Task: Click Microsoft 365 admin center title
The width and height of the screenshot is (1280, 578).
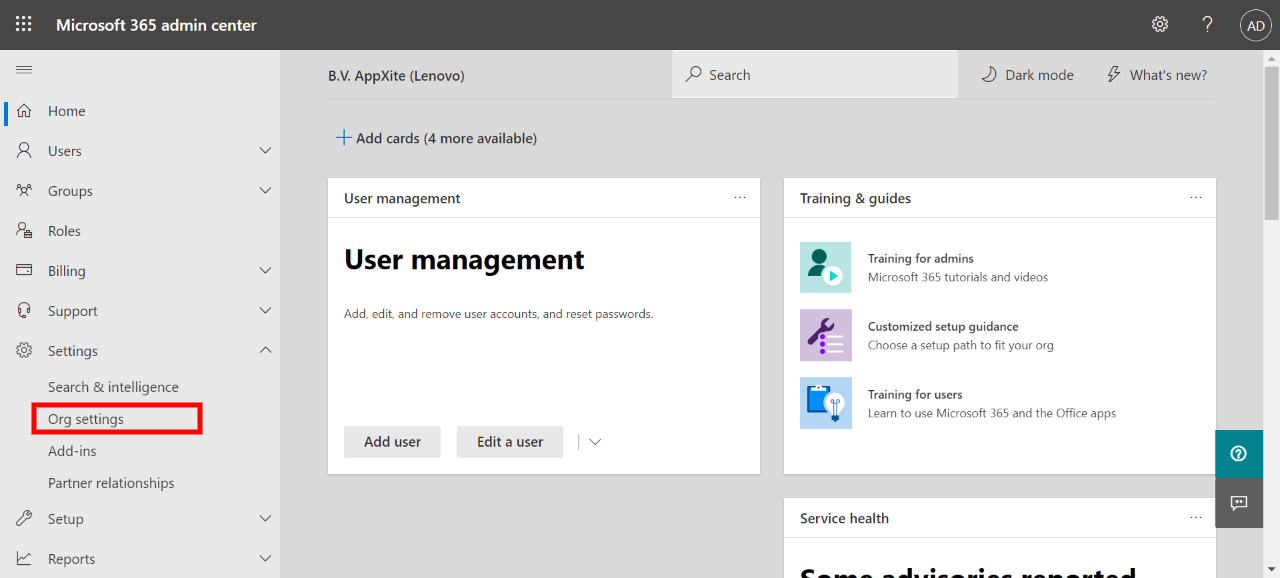Action: point(156,25)
